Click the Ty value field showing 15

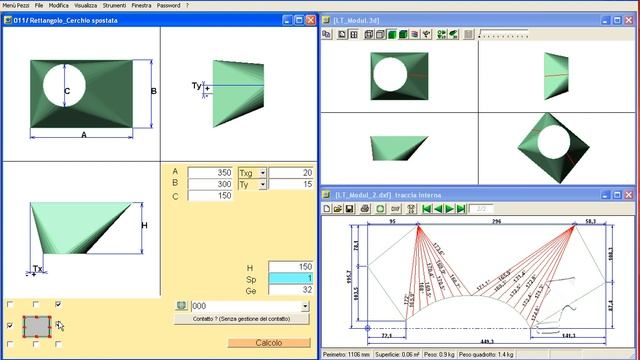291,184
